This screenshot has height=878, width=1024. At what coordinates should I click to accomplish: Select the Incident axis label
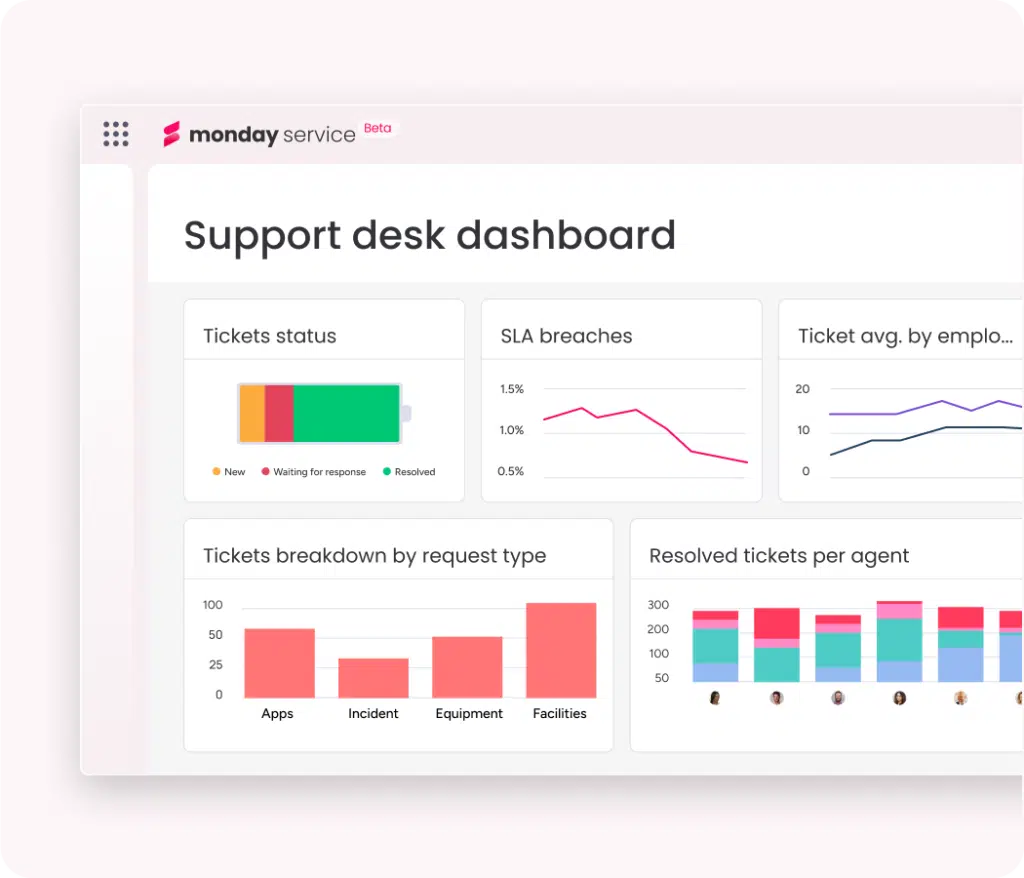[x=373, y=713]
